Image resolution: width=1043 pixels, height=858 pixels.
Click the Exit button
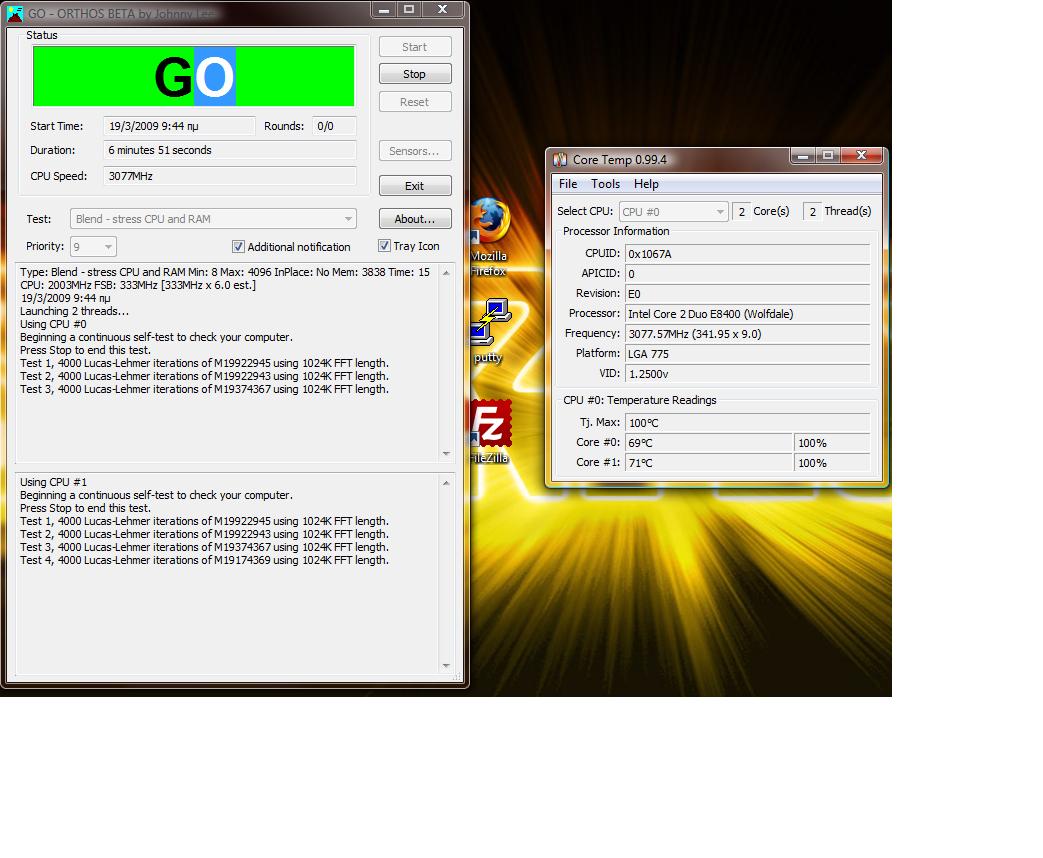point(415,186)
